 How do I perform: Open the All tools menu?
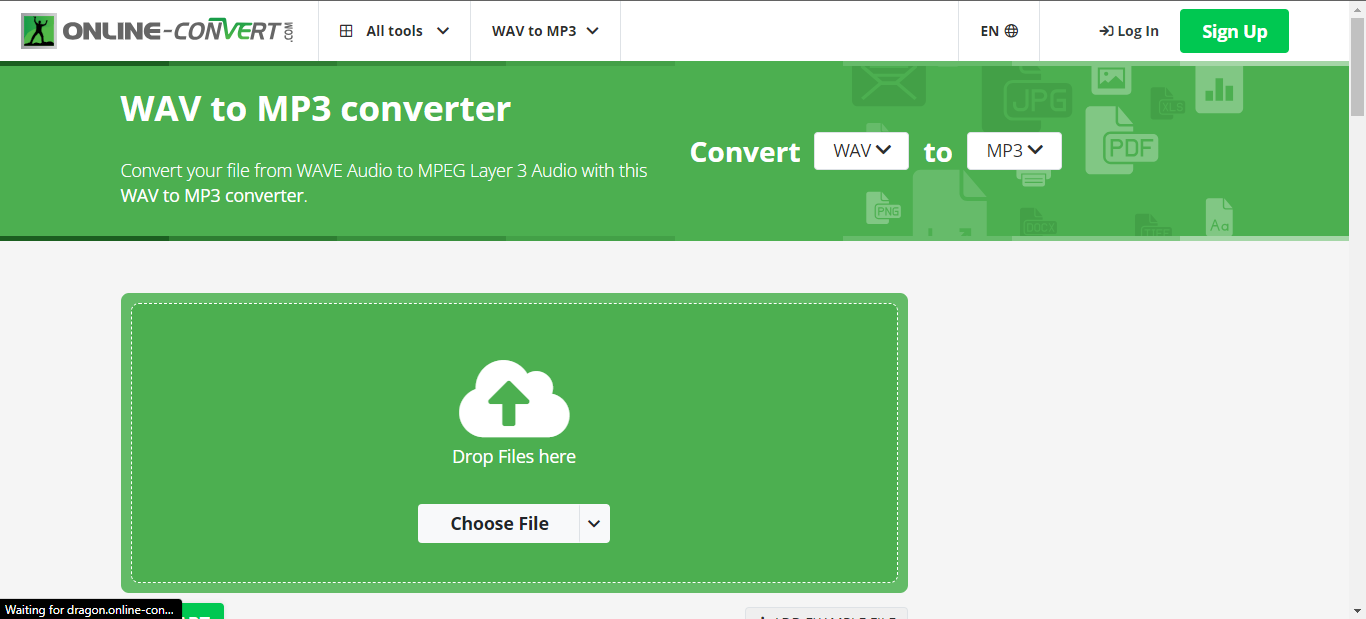[394, 31]
